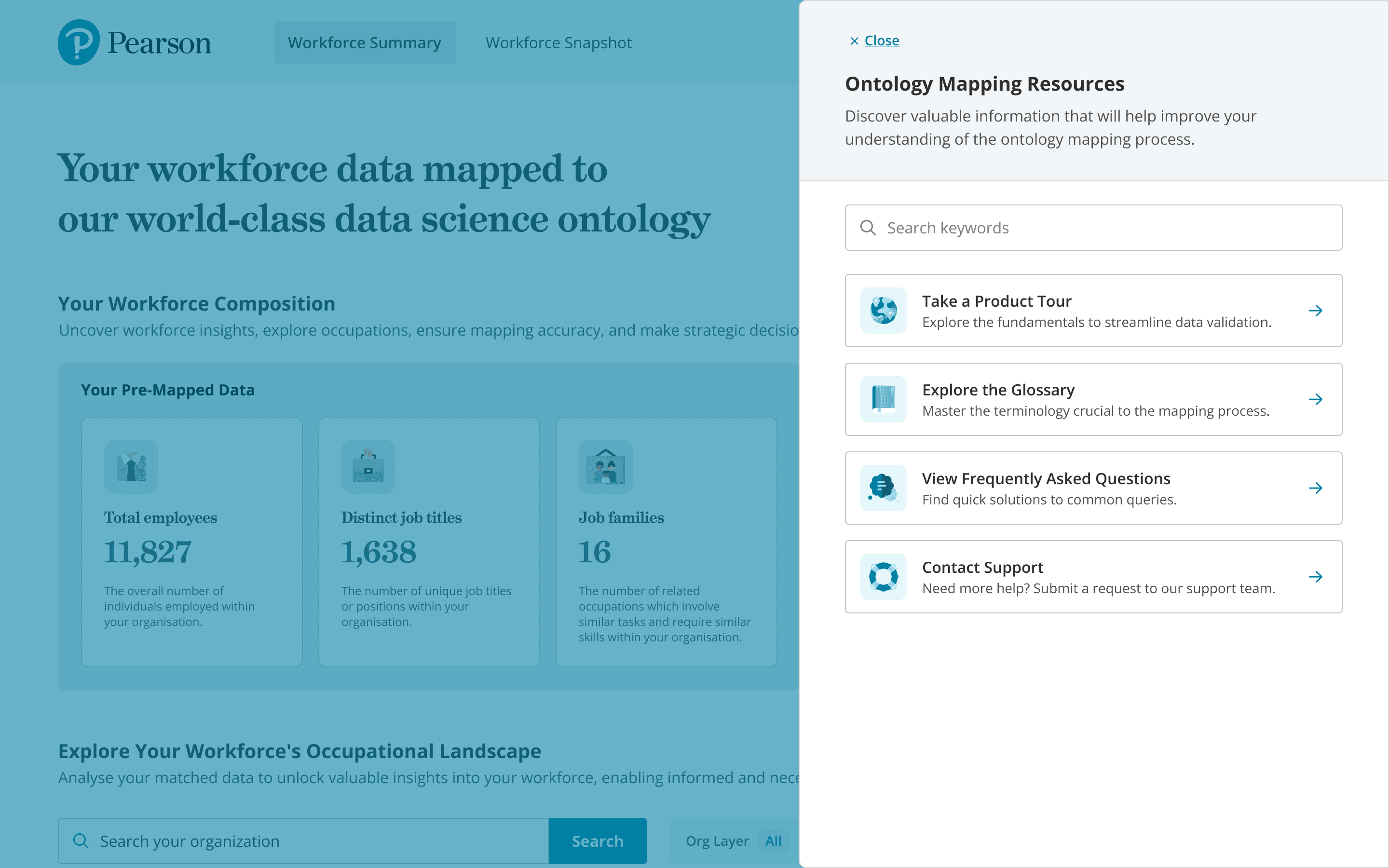Screen dimensions: 1389x868
Task: Switch to Workforce Summary tab
Action: click(x=365, y=42)
